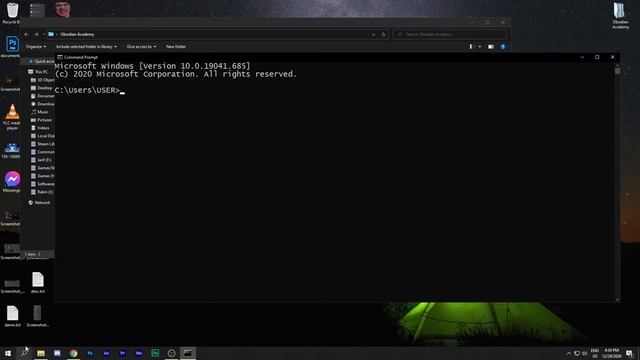
Task: Open the Organize menu in File Explorer
Action: click(x=36, y=47)
